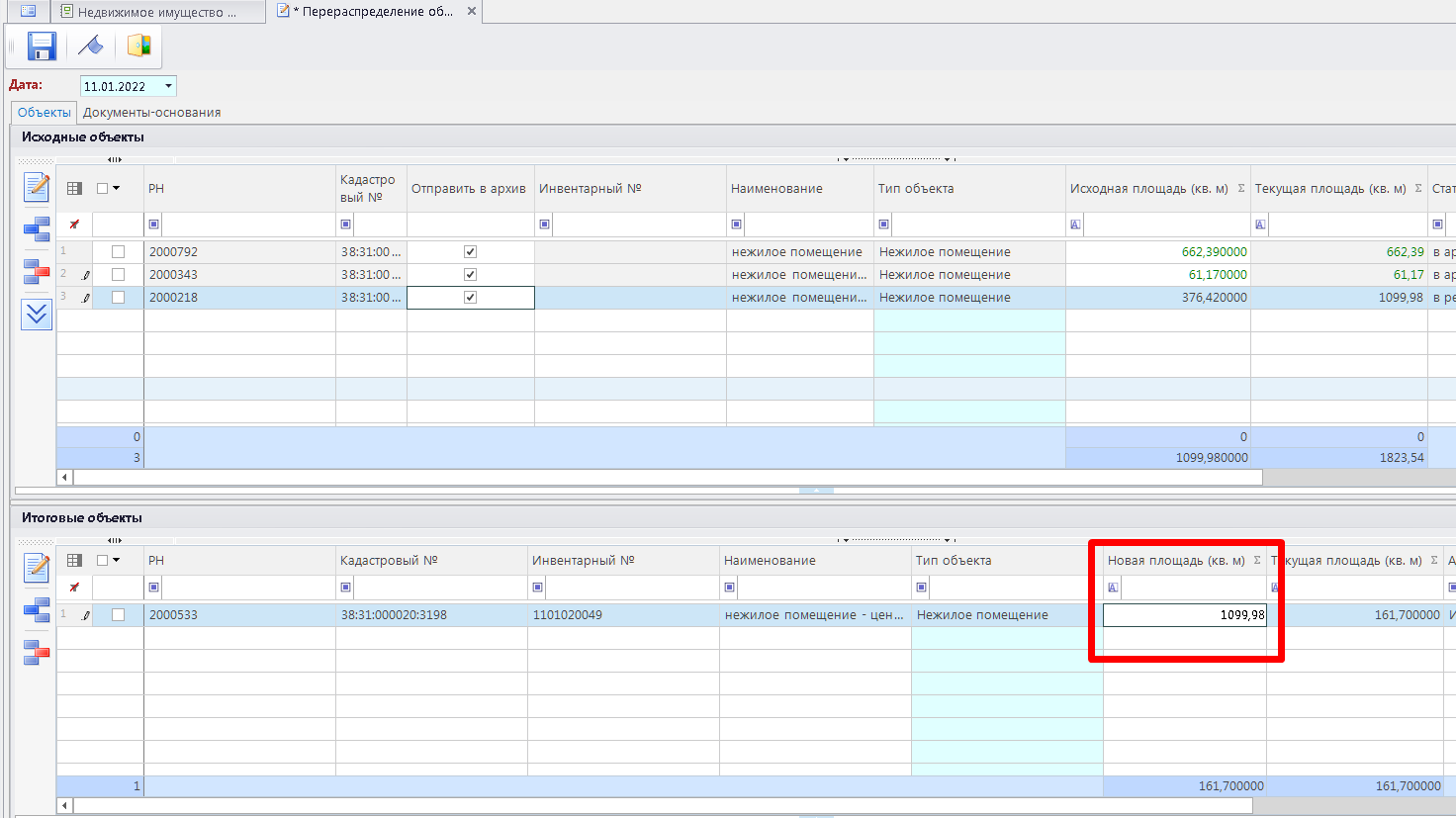Click the eraser clear toolbar icon
Image resolution: width=1456 pixels, height=818 pixels.
pyautogui.click(x=90, y=46)
